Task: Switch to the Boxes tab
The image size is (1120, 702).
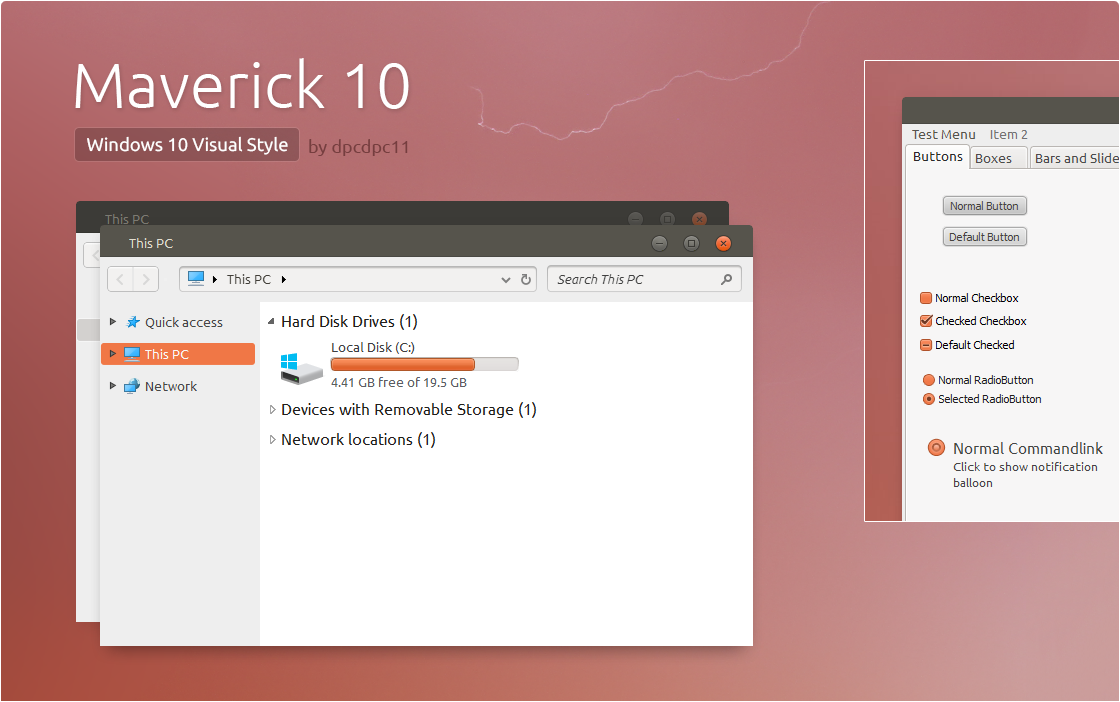Action: (x=999, y=159)
